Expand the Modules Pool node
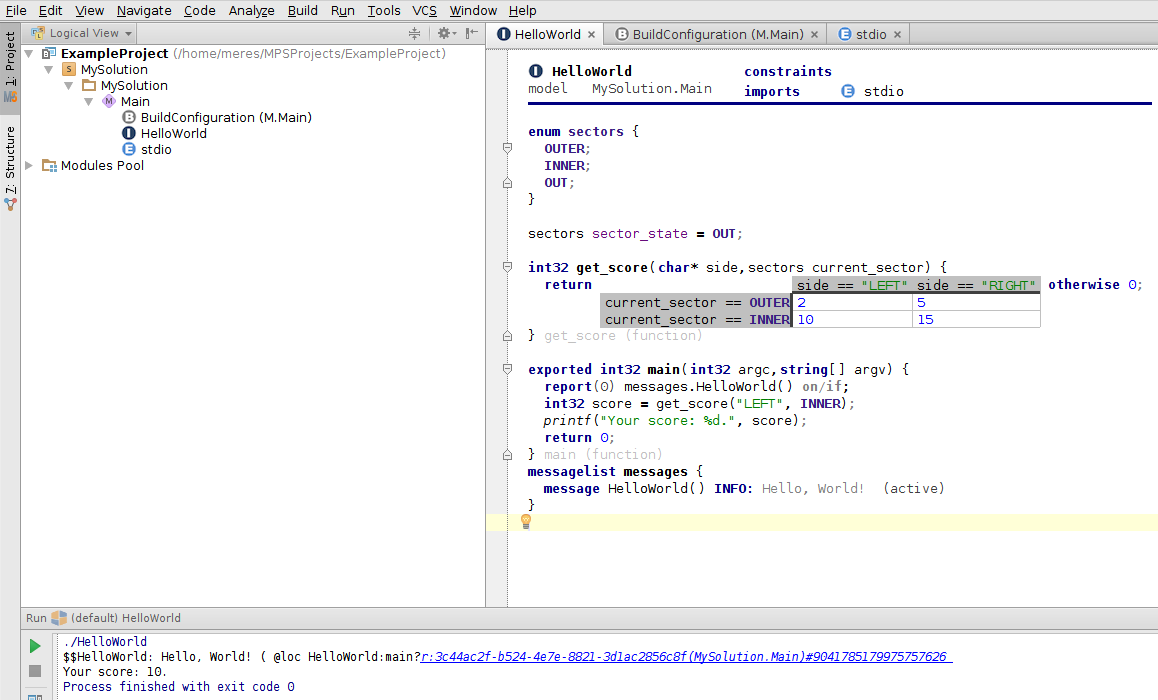This screenshot has height=700, width=1158. click(x=29, y=165)
